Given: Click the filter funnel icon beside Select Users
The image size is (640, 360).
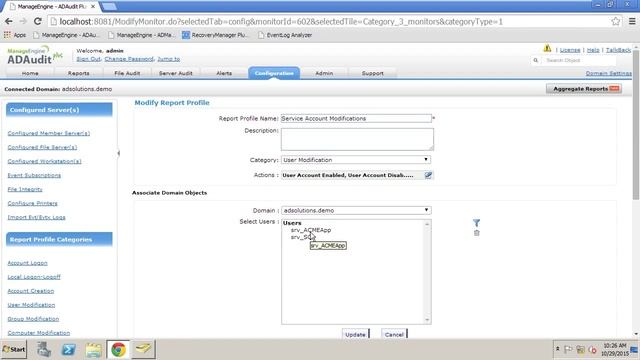Looking at the screenshot, I should [x=476, y=223].
